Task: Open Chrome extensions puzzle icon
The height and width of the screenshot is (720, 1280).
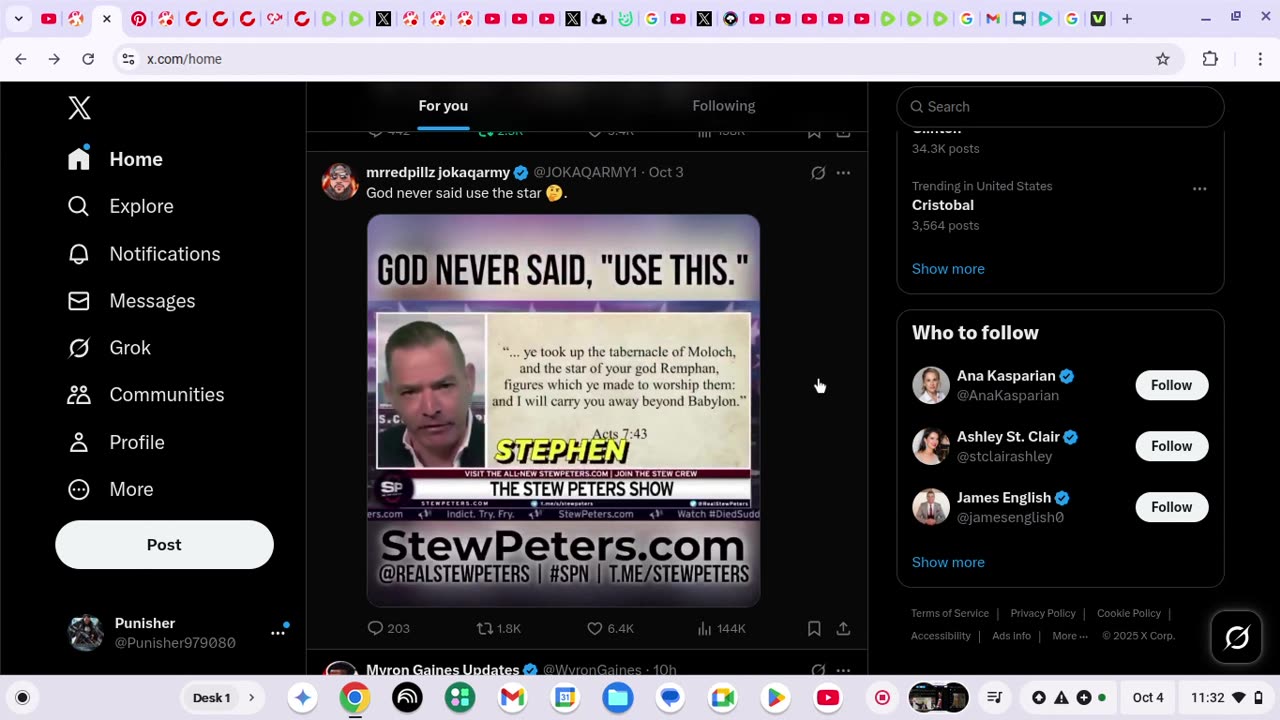Action: pos(1210,59)
